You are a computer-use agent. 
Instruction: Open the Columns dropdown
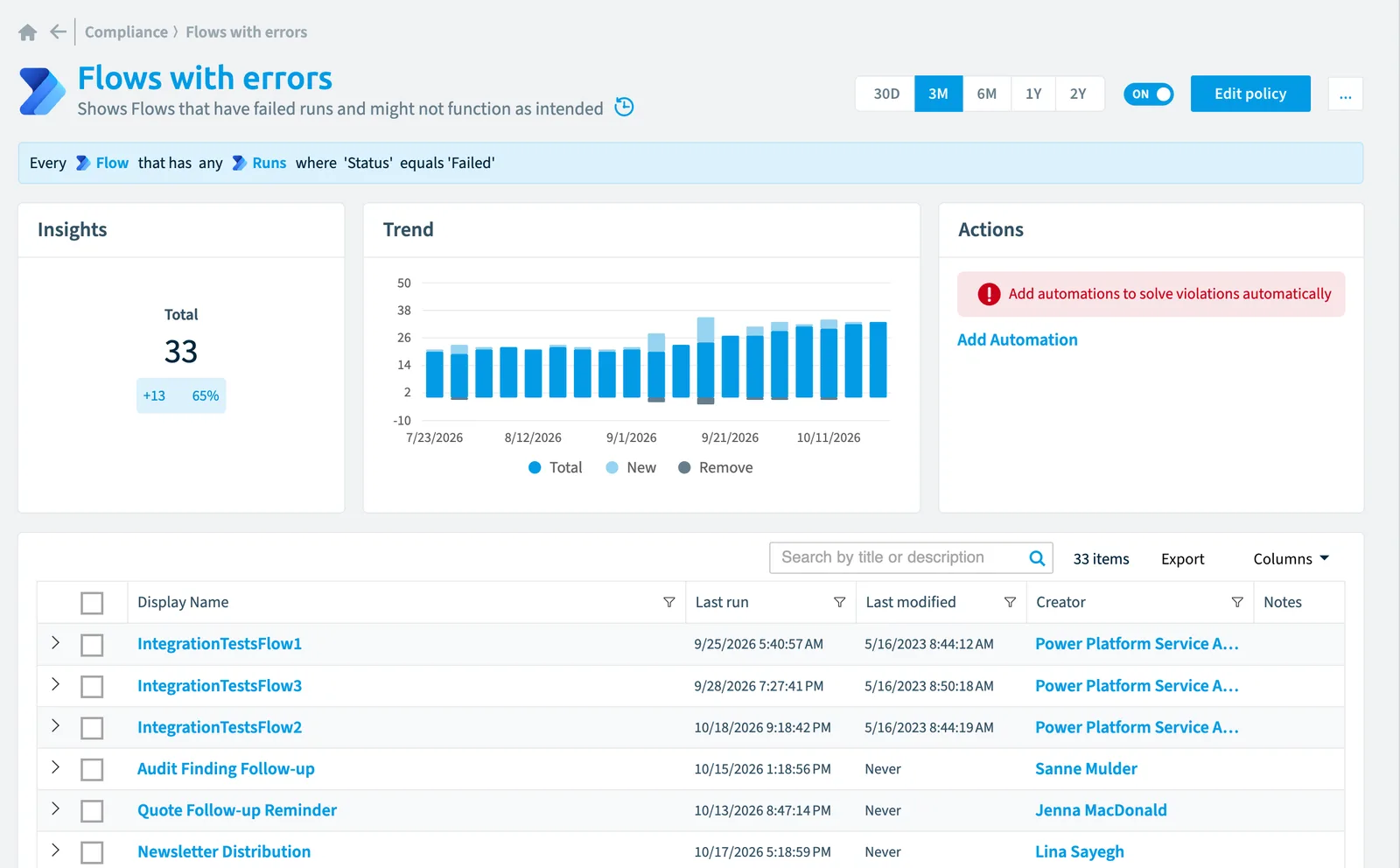1291,558
